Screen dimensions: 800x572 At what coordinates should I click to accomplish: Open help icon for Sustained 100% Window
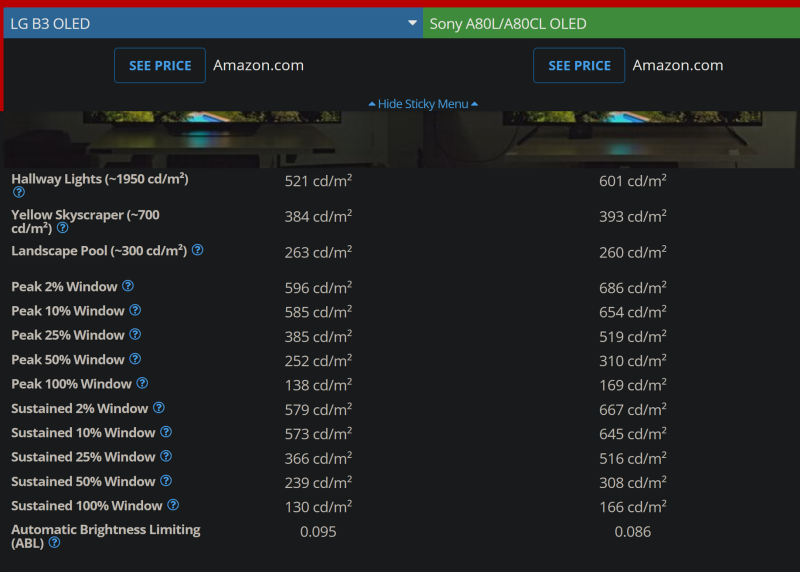pyautogui.click(x=173, y=505)
